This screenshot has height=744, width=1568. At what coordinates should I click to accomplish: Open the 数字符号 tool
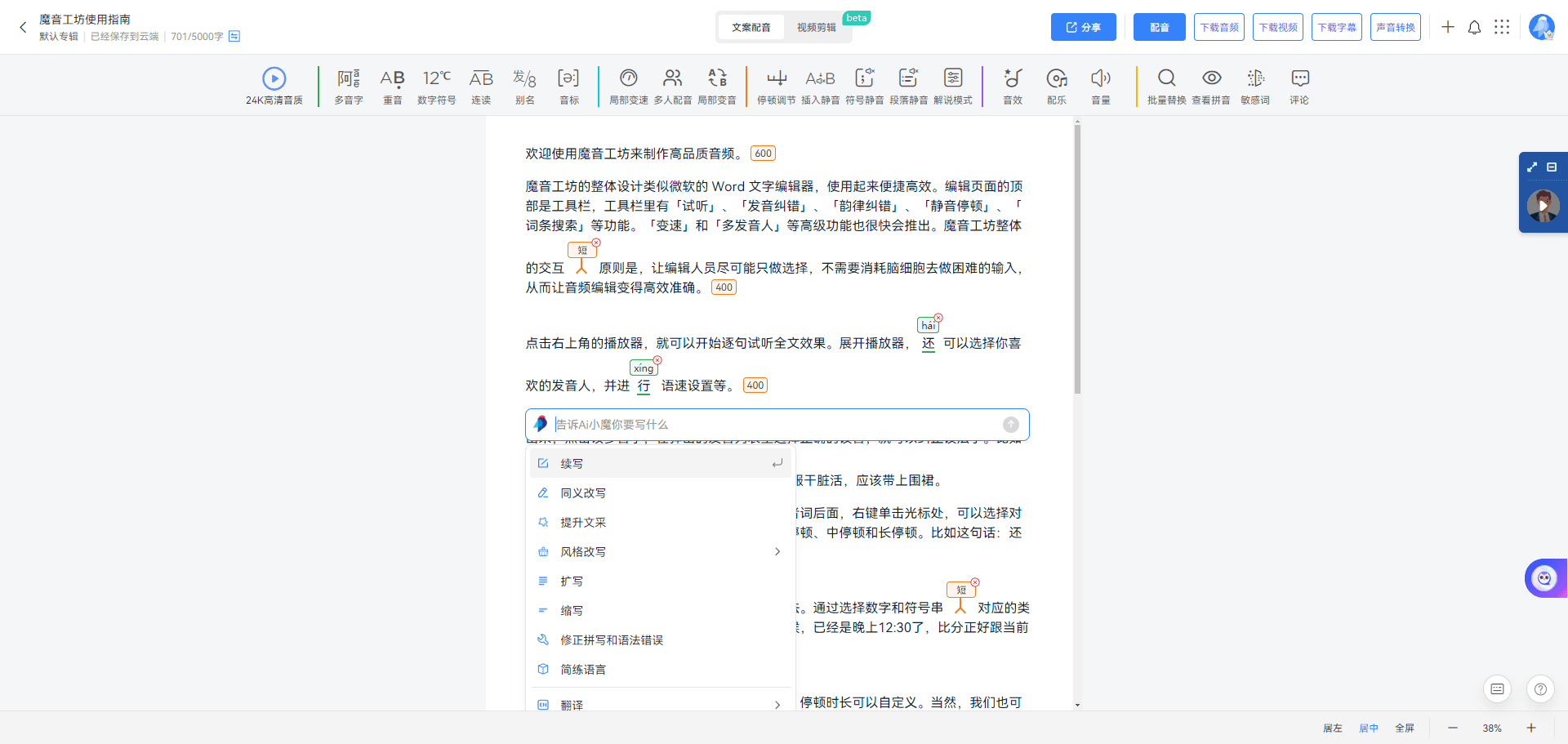pos(437,87)
